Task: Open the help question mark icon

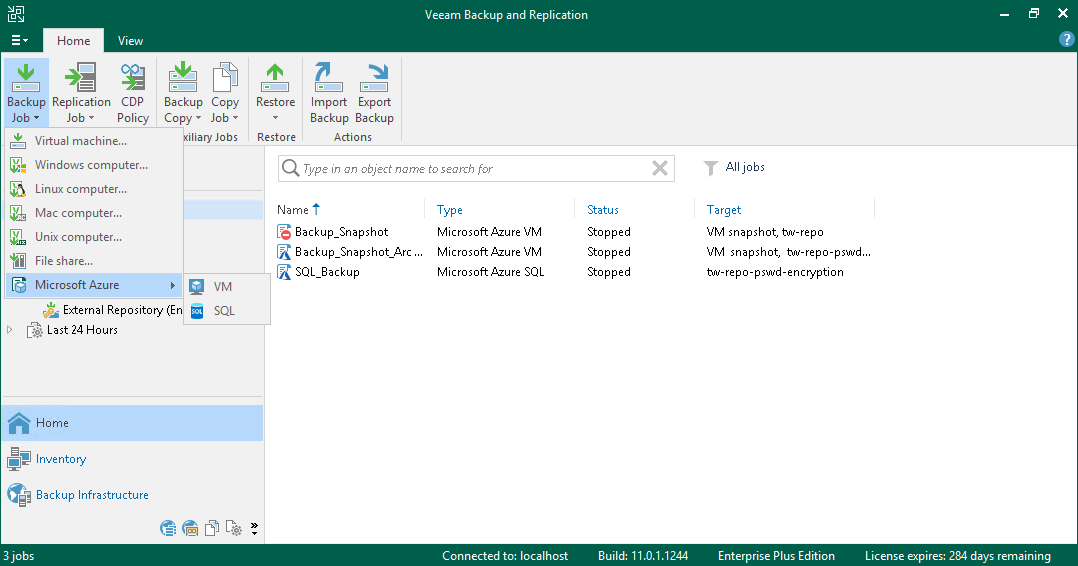Action: 1066,40
